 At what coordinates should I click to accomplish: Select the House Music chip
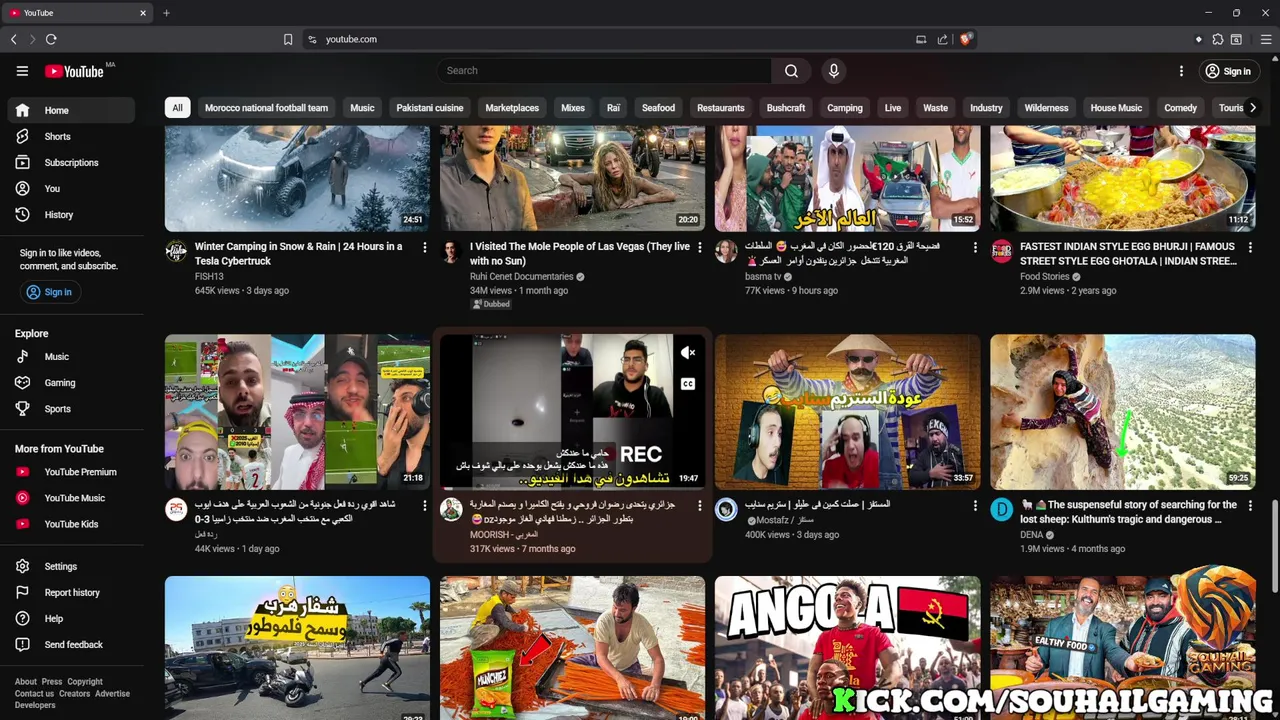coord(1116,108)
